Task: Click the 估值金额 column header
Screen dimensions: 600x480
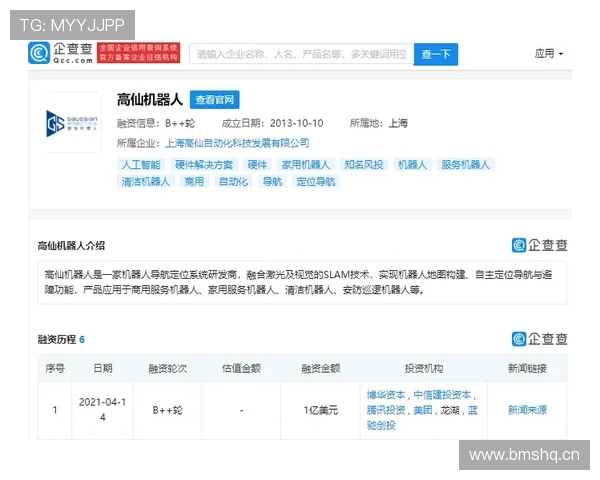Action: tap(241, 369)
